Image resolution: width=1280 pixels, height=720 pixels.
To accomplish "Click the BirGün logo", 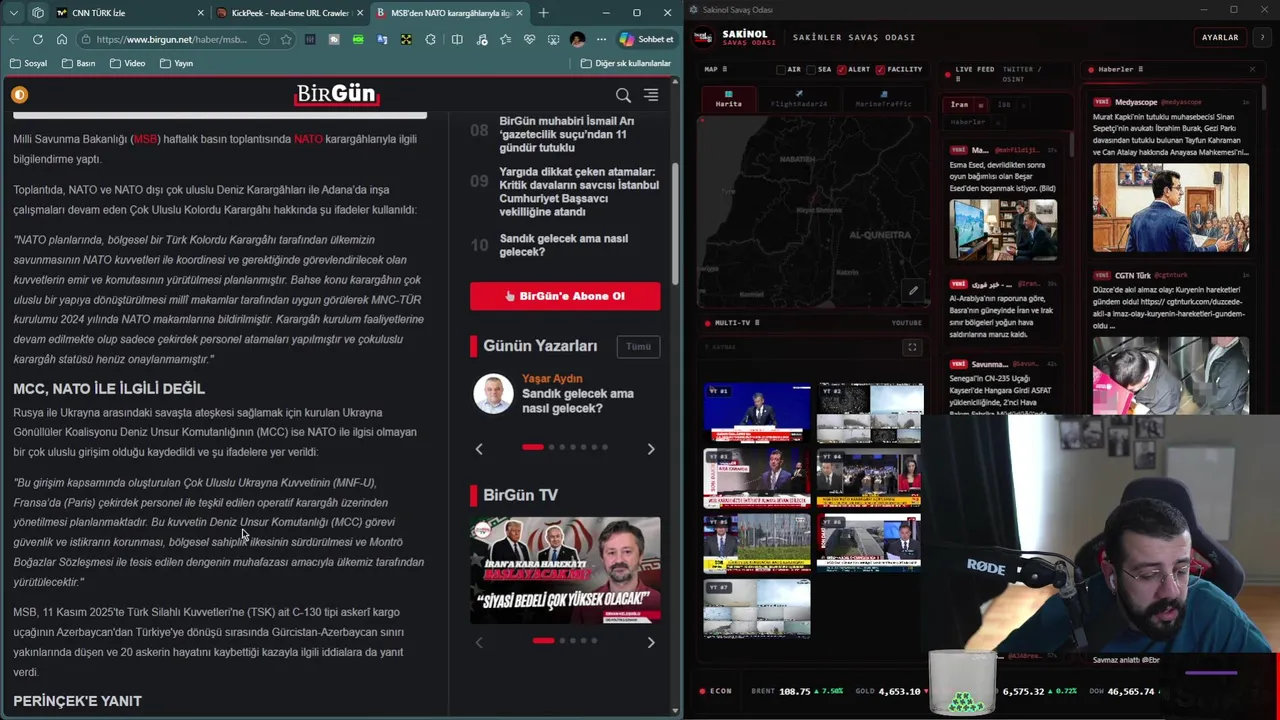I will coord(337,94).
